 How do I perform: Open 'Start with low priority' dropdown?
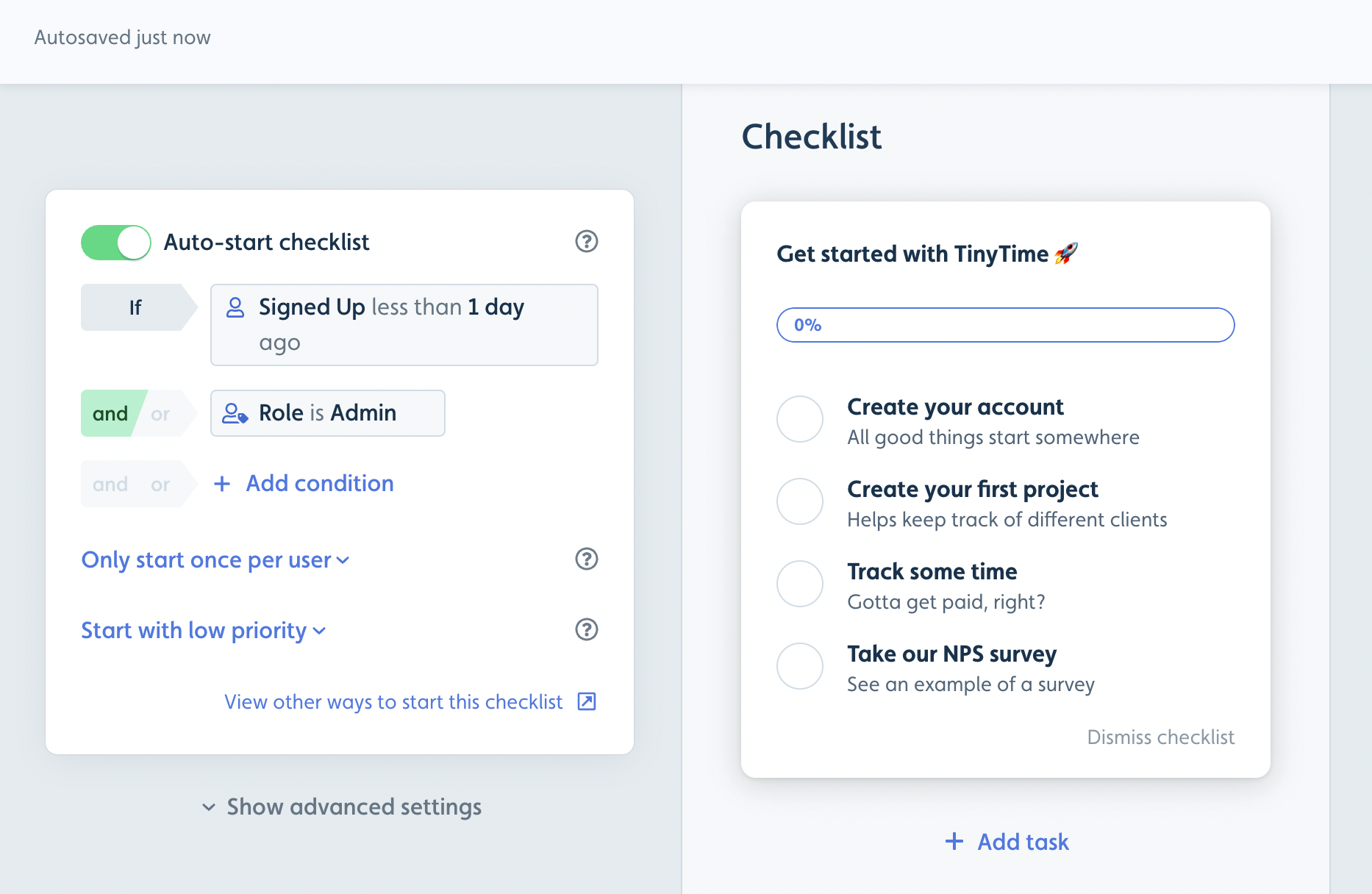coord(204,631)
